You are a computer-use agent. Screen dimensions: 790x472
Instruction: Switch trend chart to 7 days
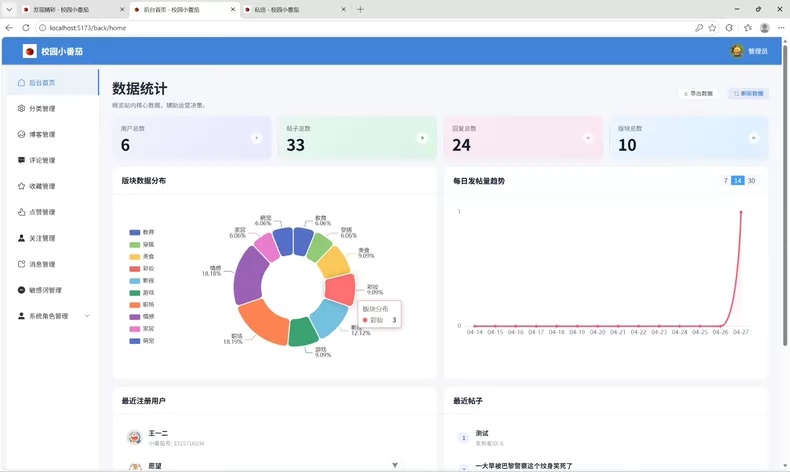pos(726,181)
